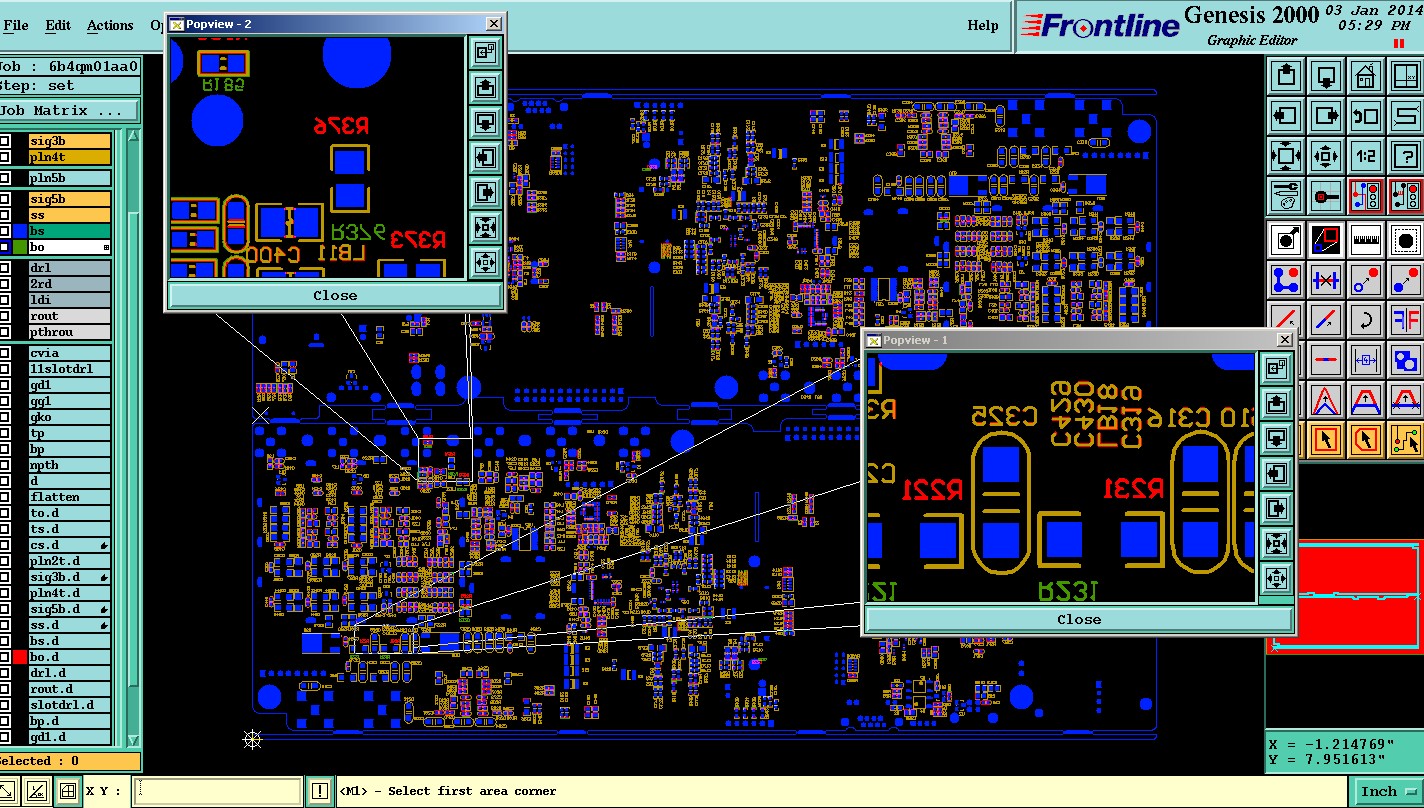Click Close button in Popview - 1

pyautogui.click(x=1079, y=619)
